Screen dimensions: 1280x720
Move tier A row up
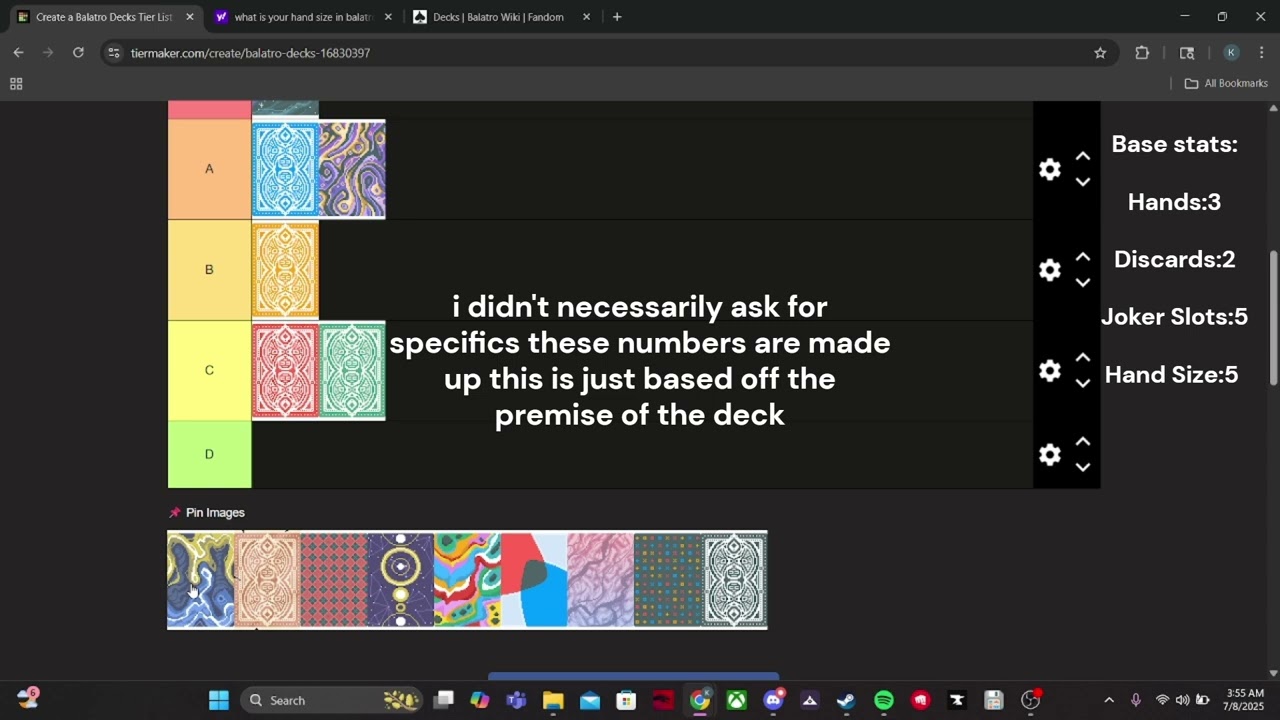1083,157
